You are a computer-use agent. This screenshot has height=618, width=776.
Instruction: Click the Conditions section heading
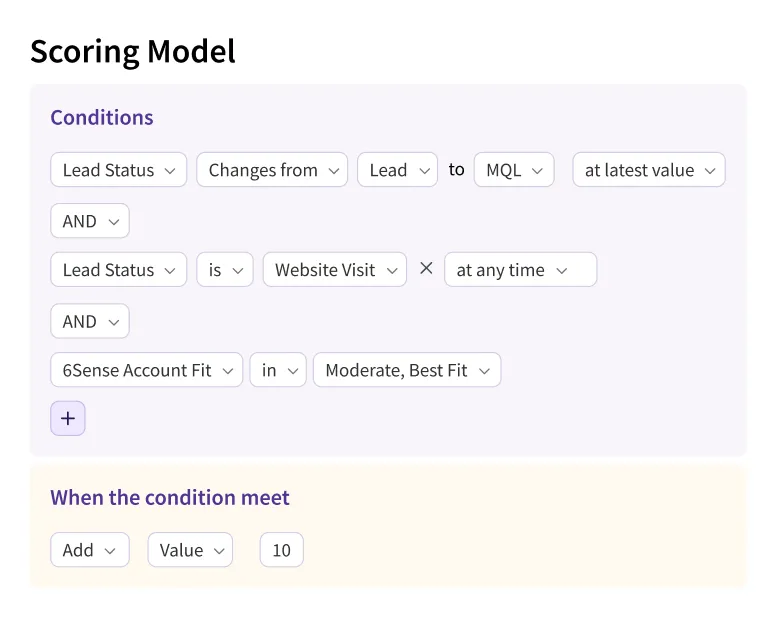coord(102,117)
